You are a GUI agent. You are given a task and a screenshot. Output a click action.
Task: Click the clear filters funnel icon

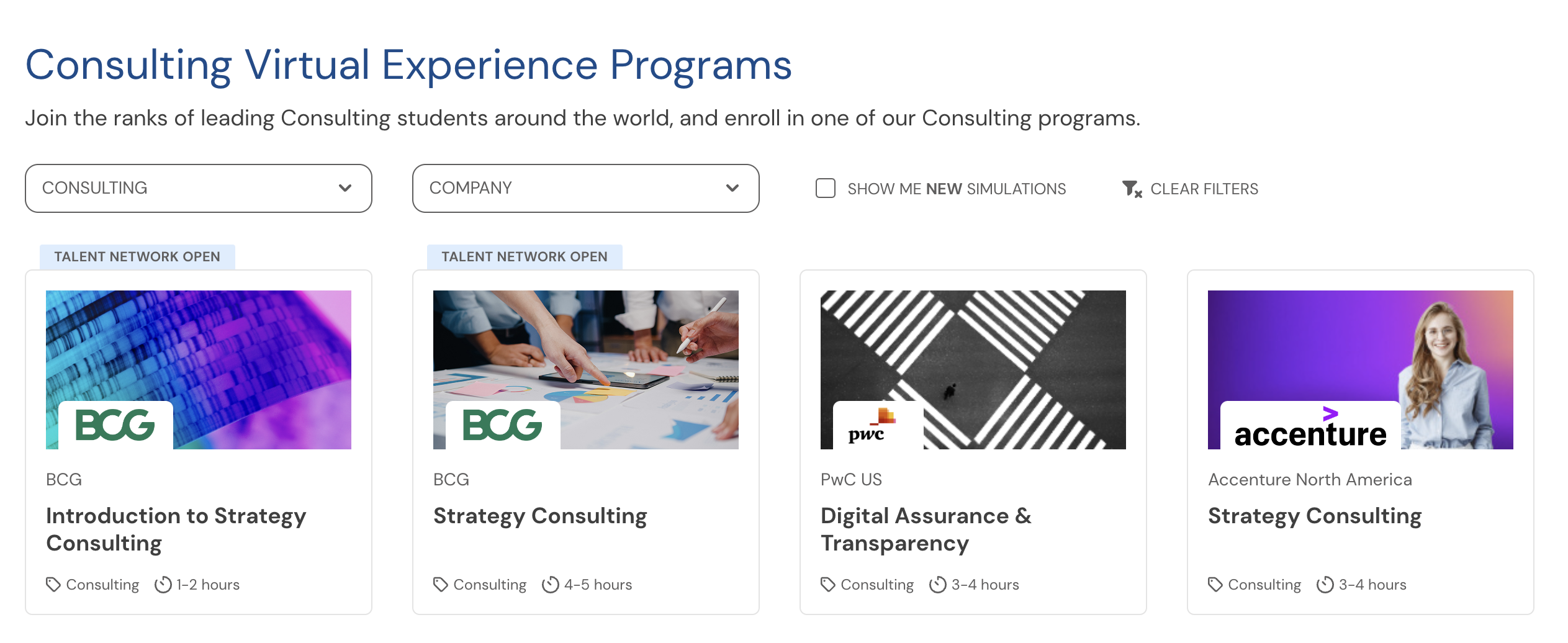point(1132,189)
